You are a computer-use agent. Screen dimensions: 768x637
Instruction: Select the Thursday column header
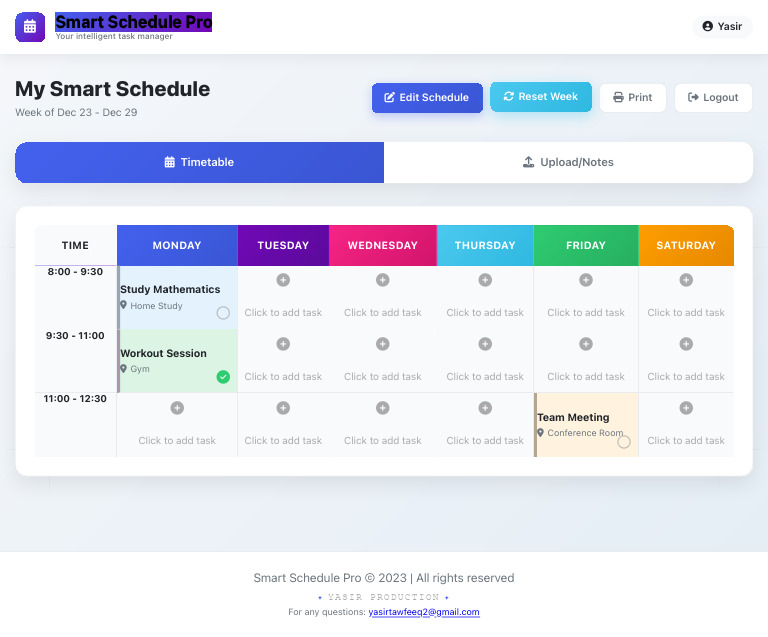485,245
